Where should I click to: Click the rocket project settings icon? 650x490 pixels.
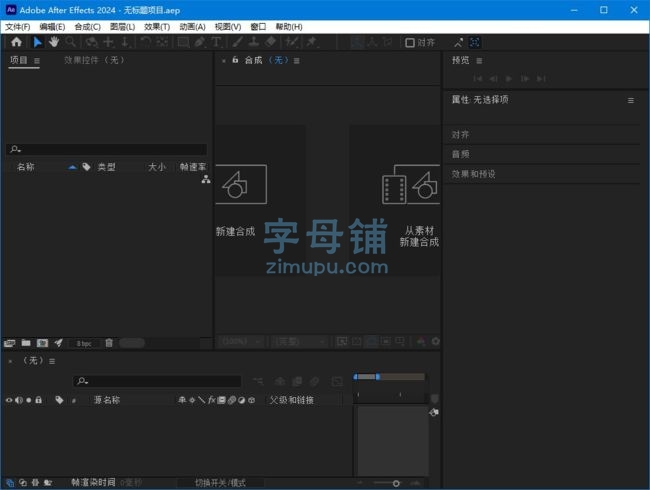pos(58,343)
